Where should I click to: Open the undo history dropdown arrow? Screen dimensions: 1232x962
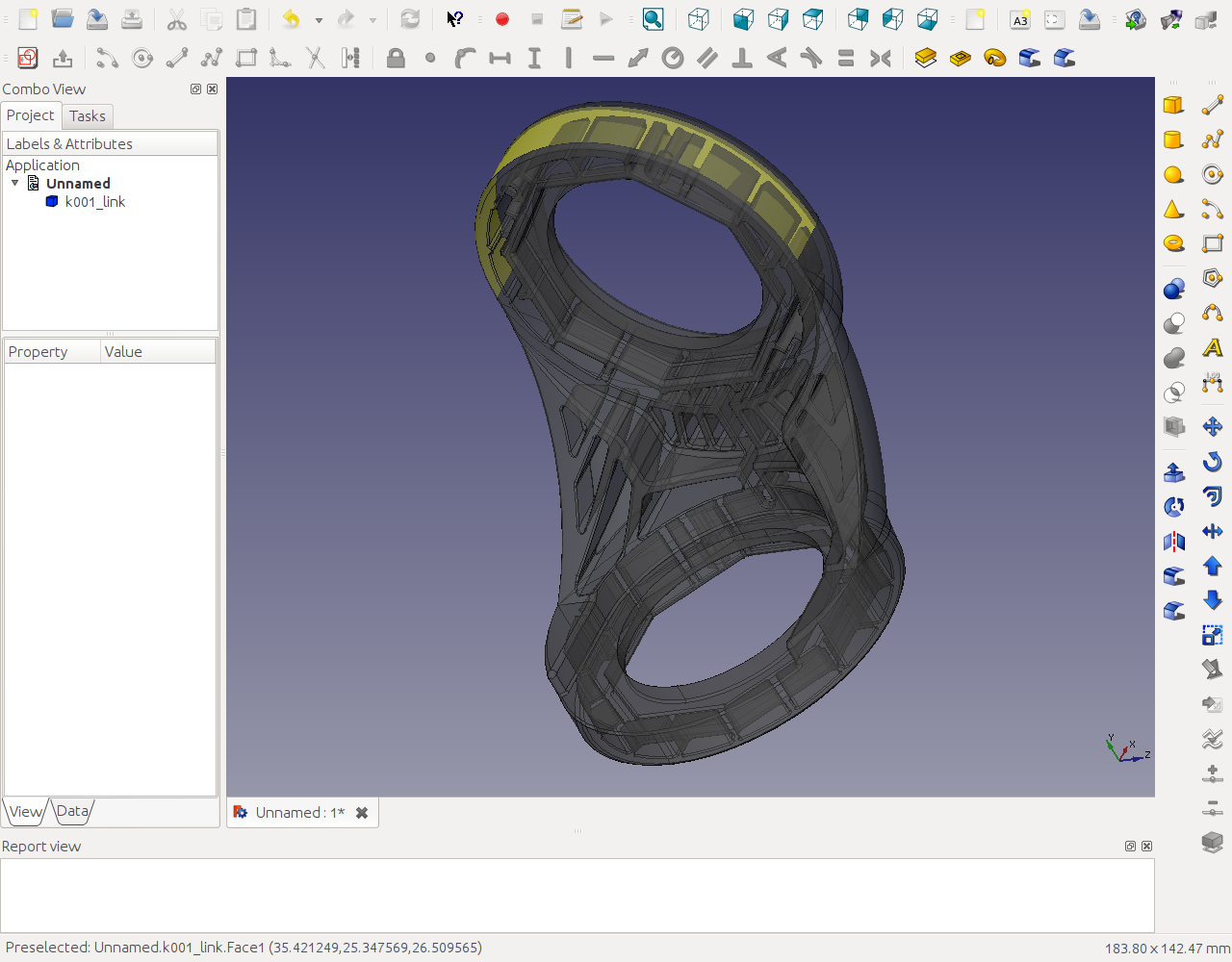click(319, 20)
